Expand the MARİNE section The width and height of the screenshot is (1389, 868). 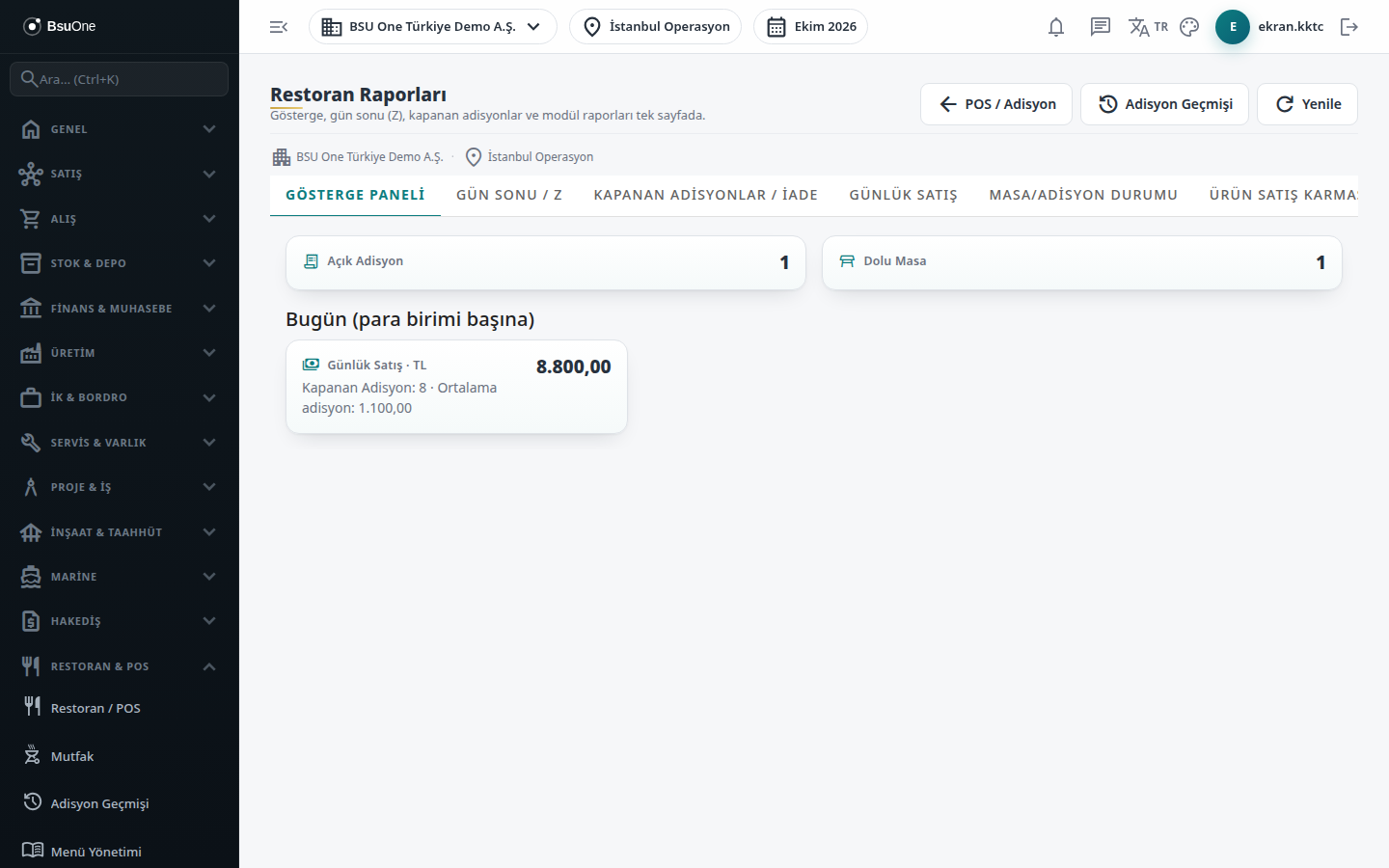click(x=120, y=577)
